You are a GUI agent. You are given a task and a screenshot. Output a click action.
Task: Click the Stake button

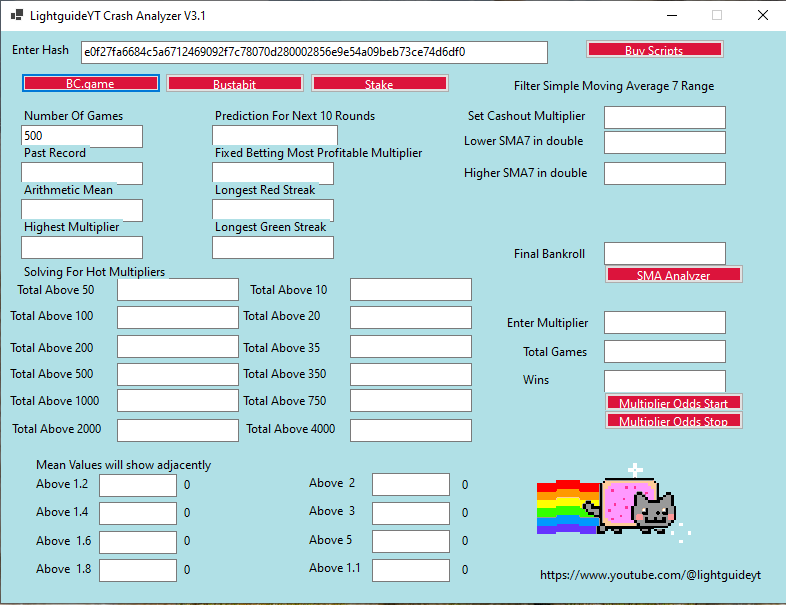click(x=379, y=83)
